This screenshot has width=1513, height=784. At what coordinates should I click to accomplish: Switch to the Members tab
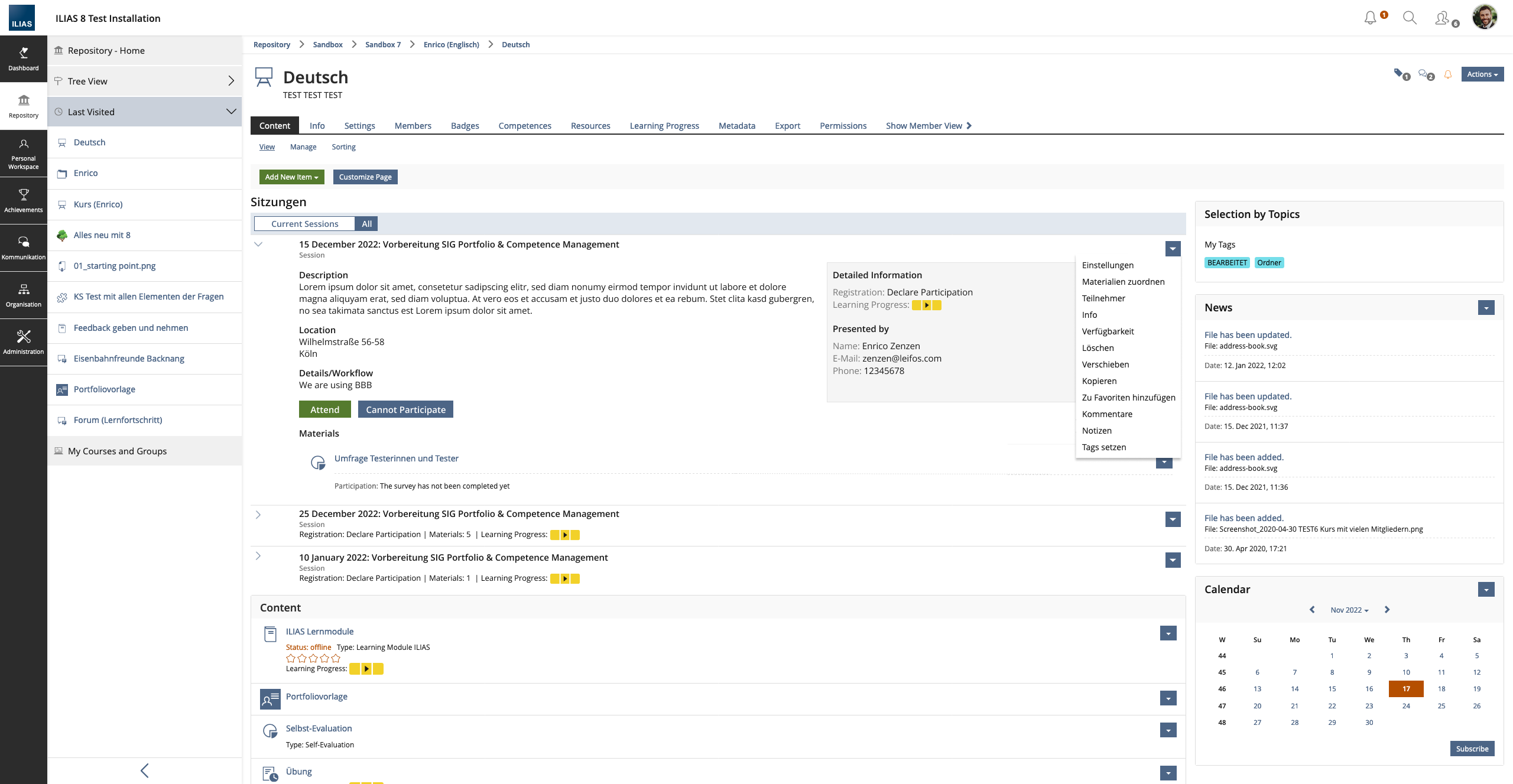[413, 126]
